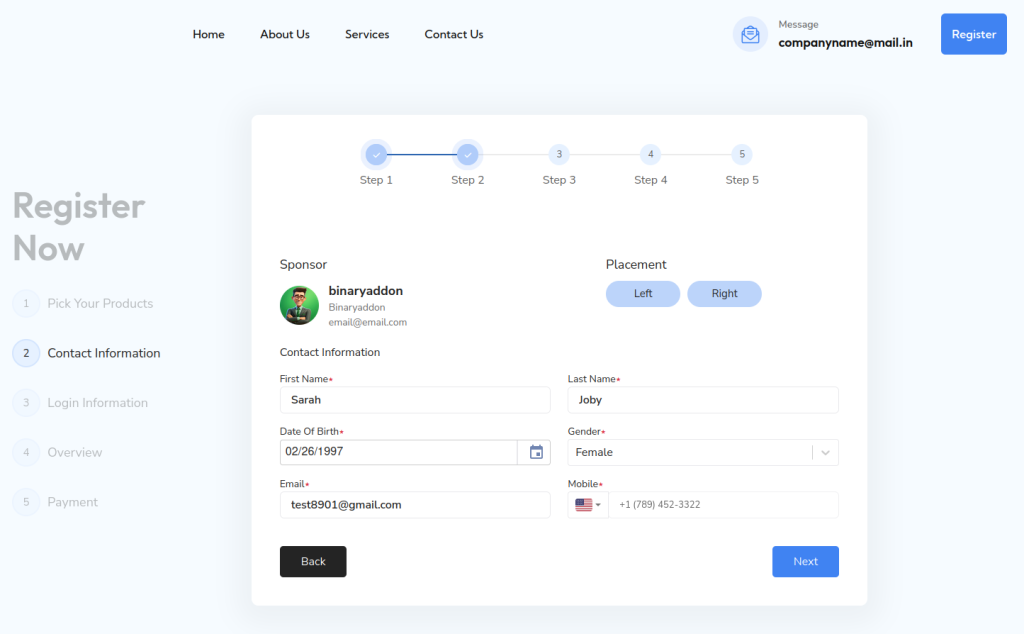Open the Services menu item
This screenshot has width=1024, height=634.
[367, 34]
